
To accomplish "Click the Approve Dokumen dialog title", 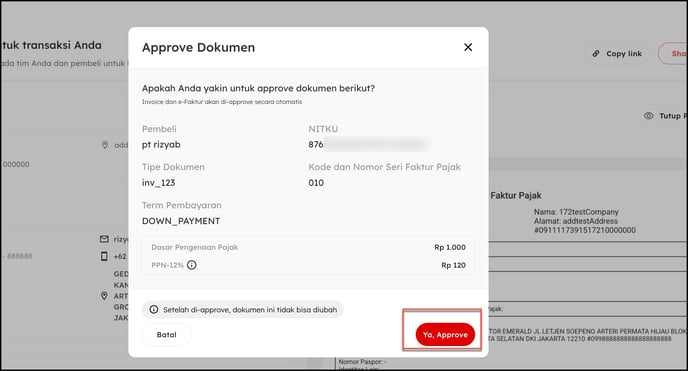I will pyautogui.click(x=198, y=47).
